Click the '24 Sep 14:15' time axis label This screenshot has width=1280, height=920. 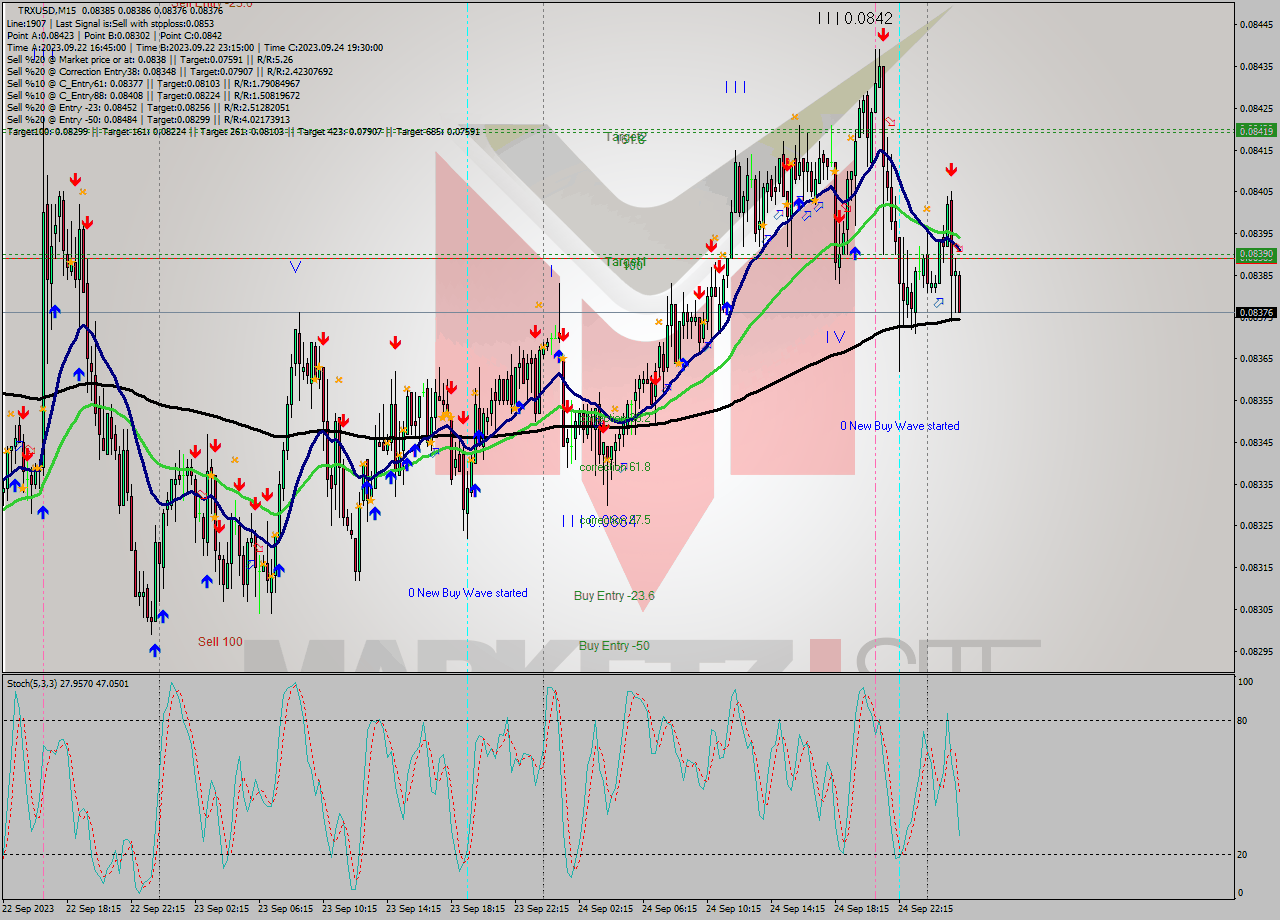(798, 909)
